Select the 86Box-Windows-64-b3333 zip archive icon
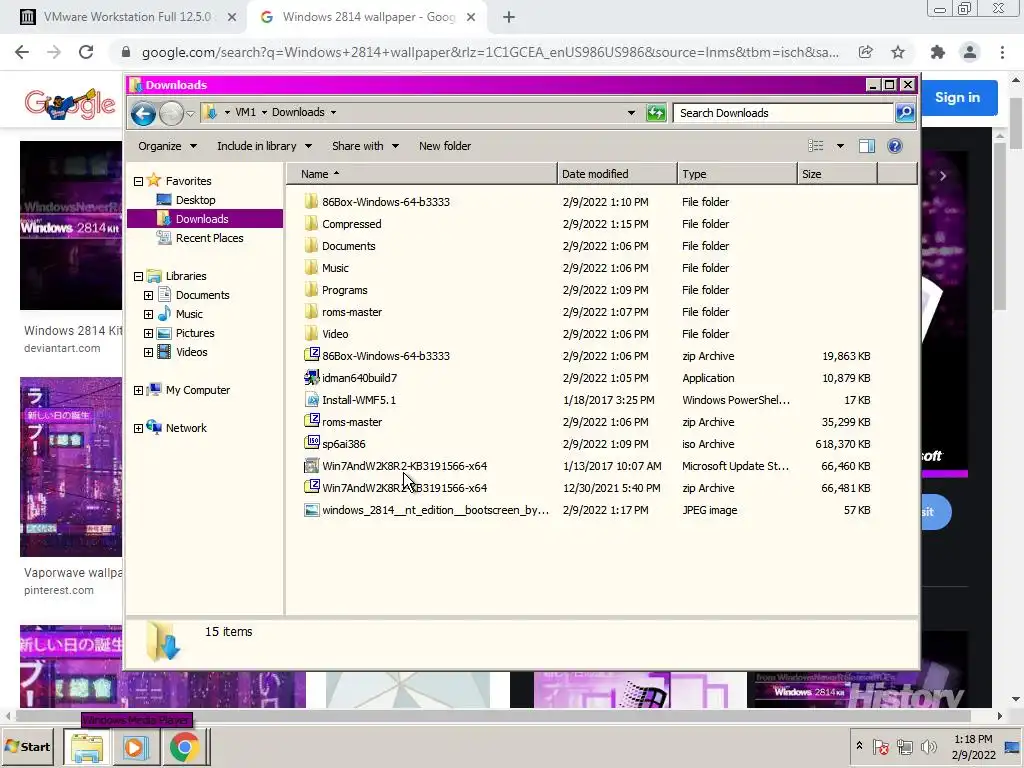This screenshot has height=768, width=1024. tap(312, 355)
